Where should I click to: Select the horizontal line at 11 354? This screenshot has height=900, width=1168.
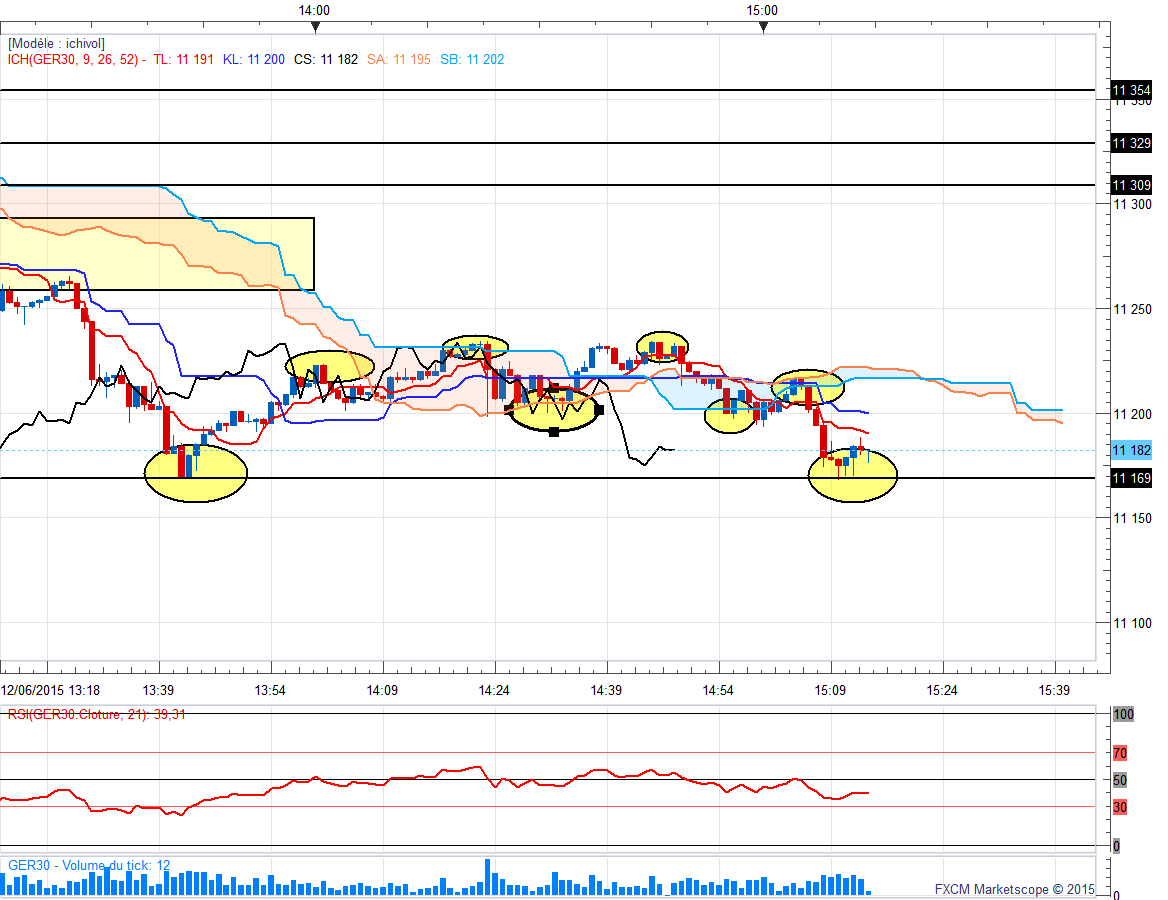(548, 91)
